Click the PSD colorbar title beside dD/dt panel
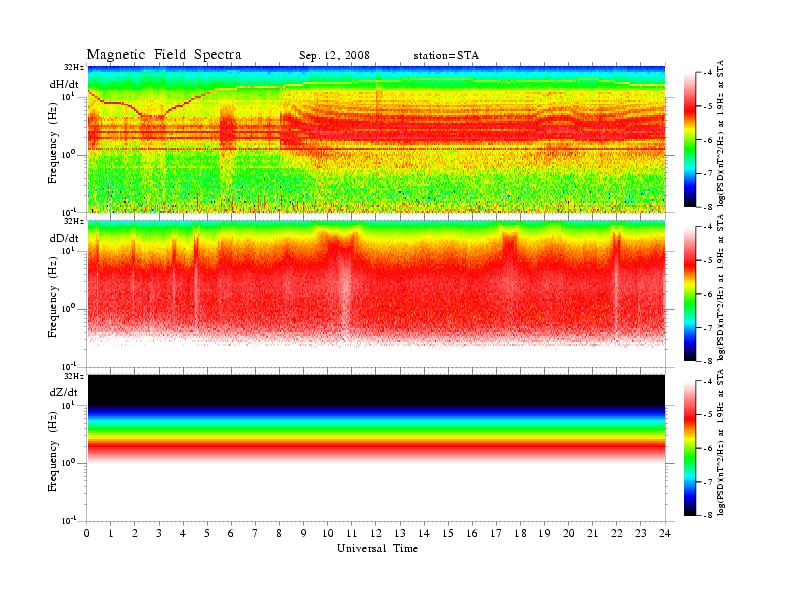 721,287
